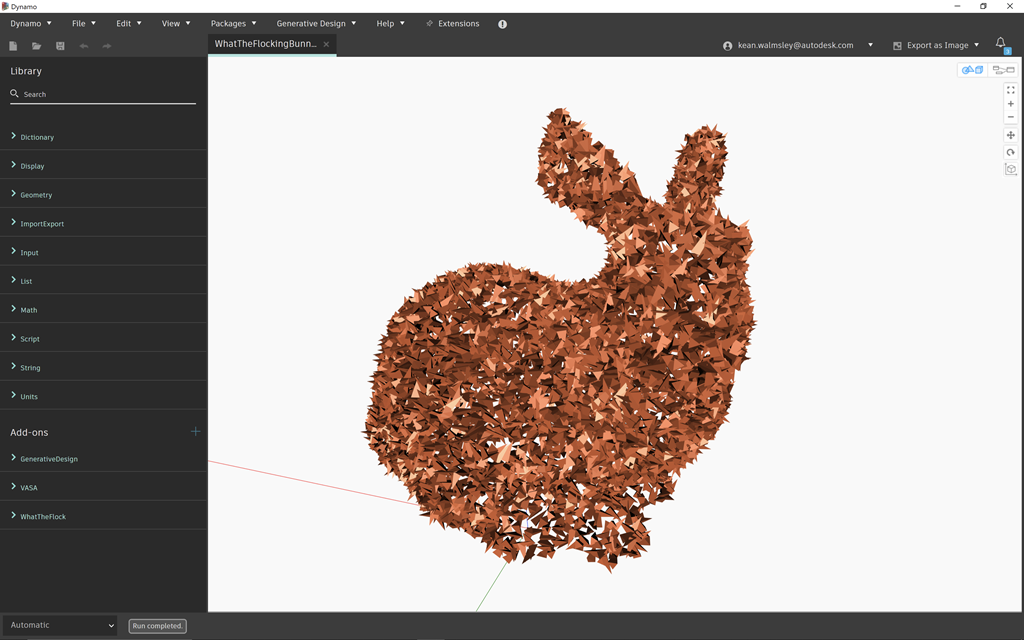Zoom out with the minus icon
Image resolution: width=1024 pixels, height=640 pixels.
1010,117
